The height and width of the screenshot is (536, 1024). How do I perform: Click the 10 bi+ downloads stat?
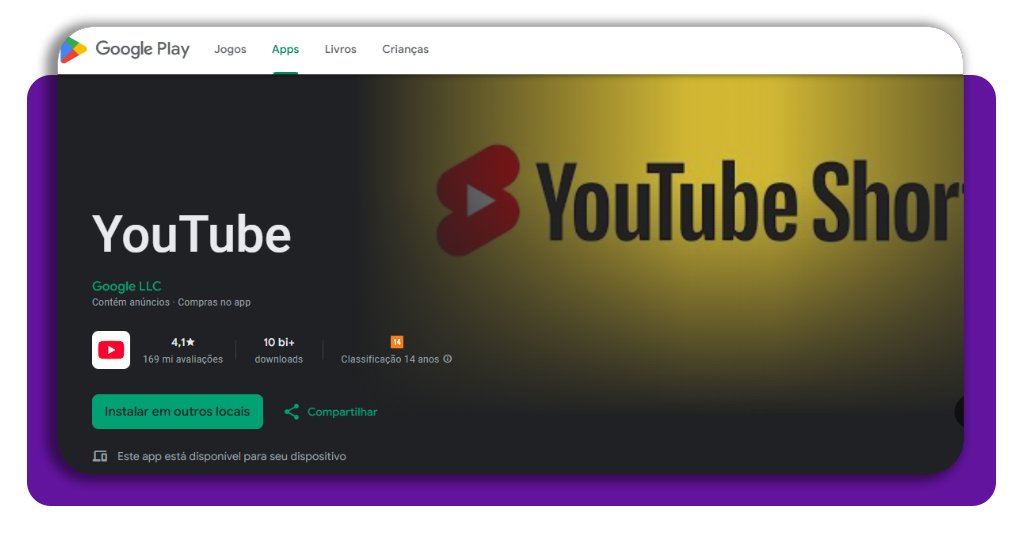278,342
